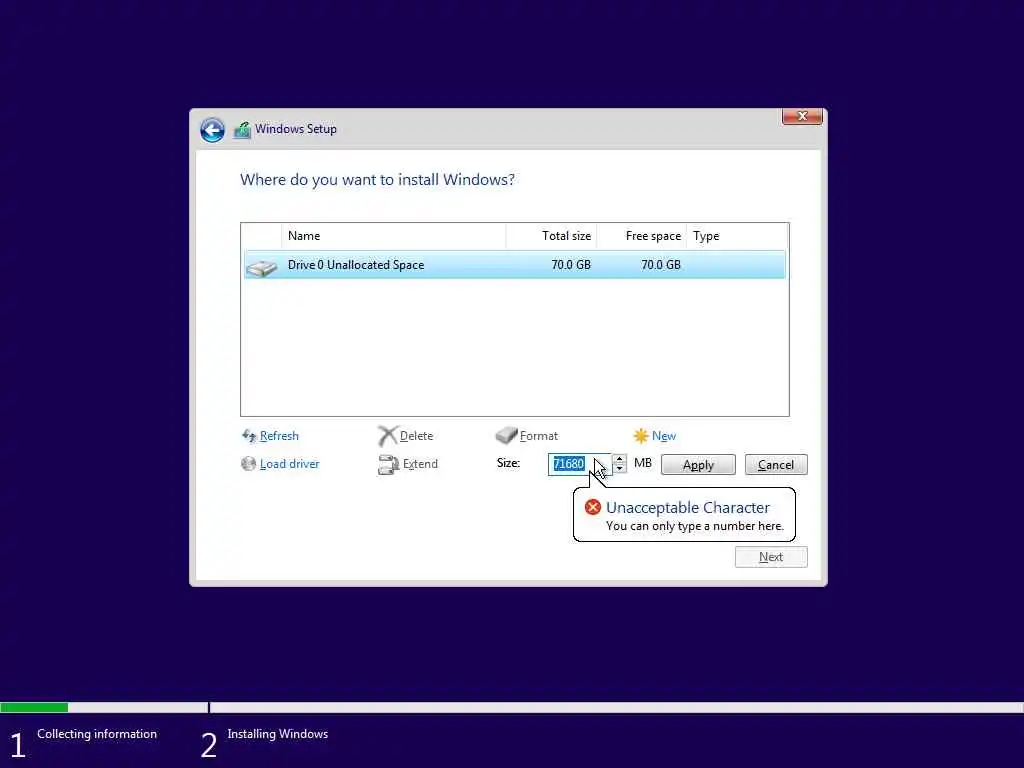This screenshot has width=1024, height=768.
Task: Click 'You can only type a number here' text
Action: [694, 526]
